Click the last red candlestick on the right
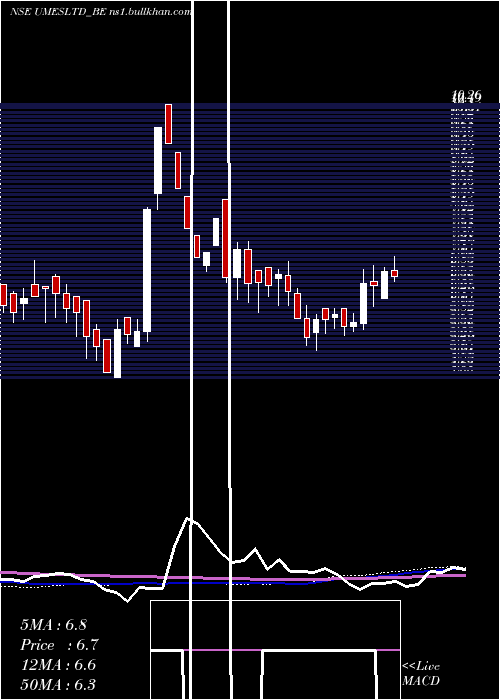500x700 pixels. (394, 273)
